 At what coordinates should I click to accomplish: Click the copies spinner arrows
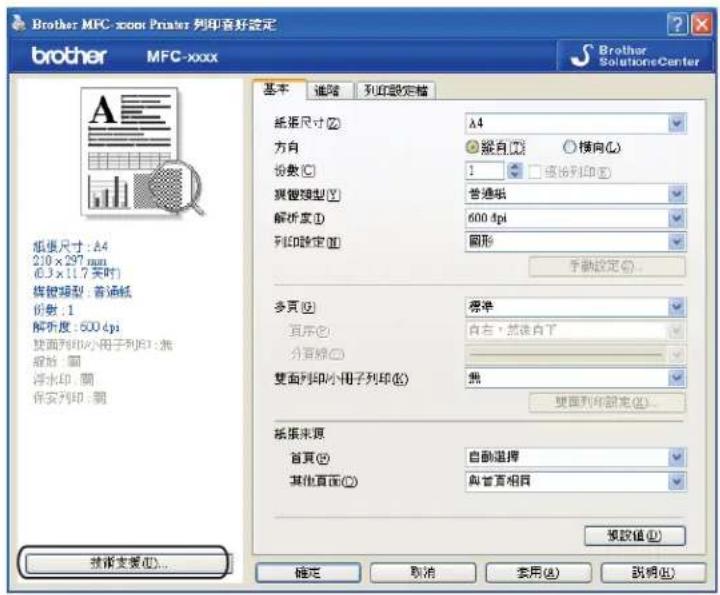click(x=515, y=171)
